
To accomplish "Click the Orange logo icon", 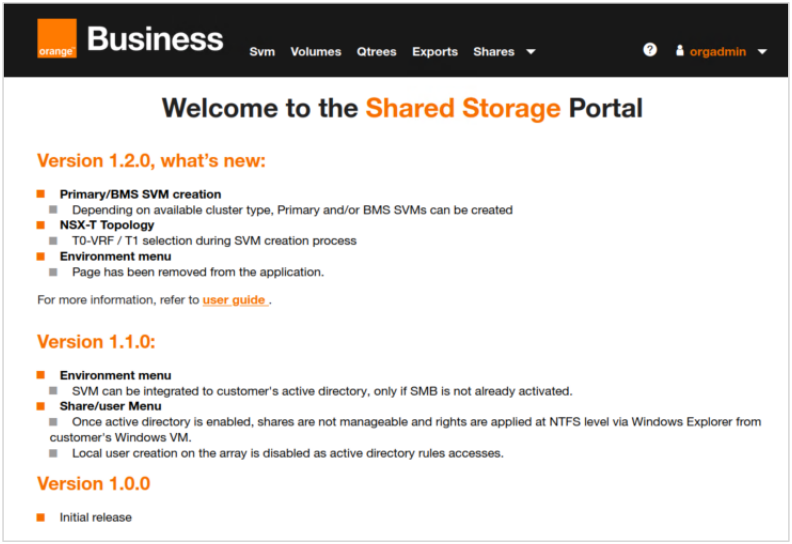I will [56, 39].
